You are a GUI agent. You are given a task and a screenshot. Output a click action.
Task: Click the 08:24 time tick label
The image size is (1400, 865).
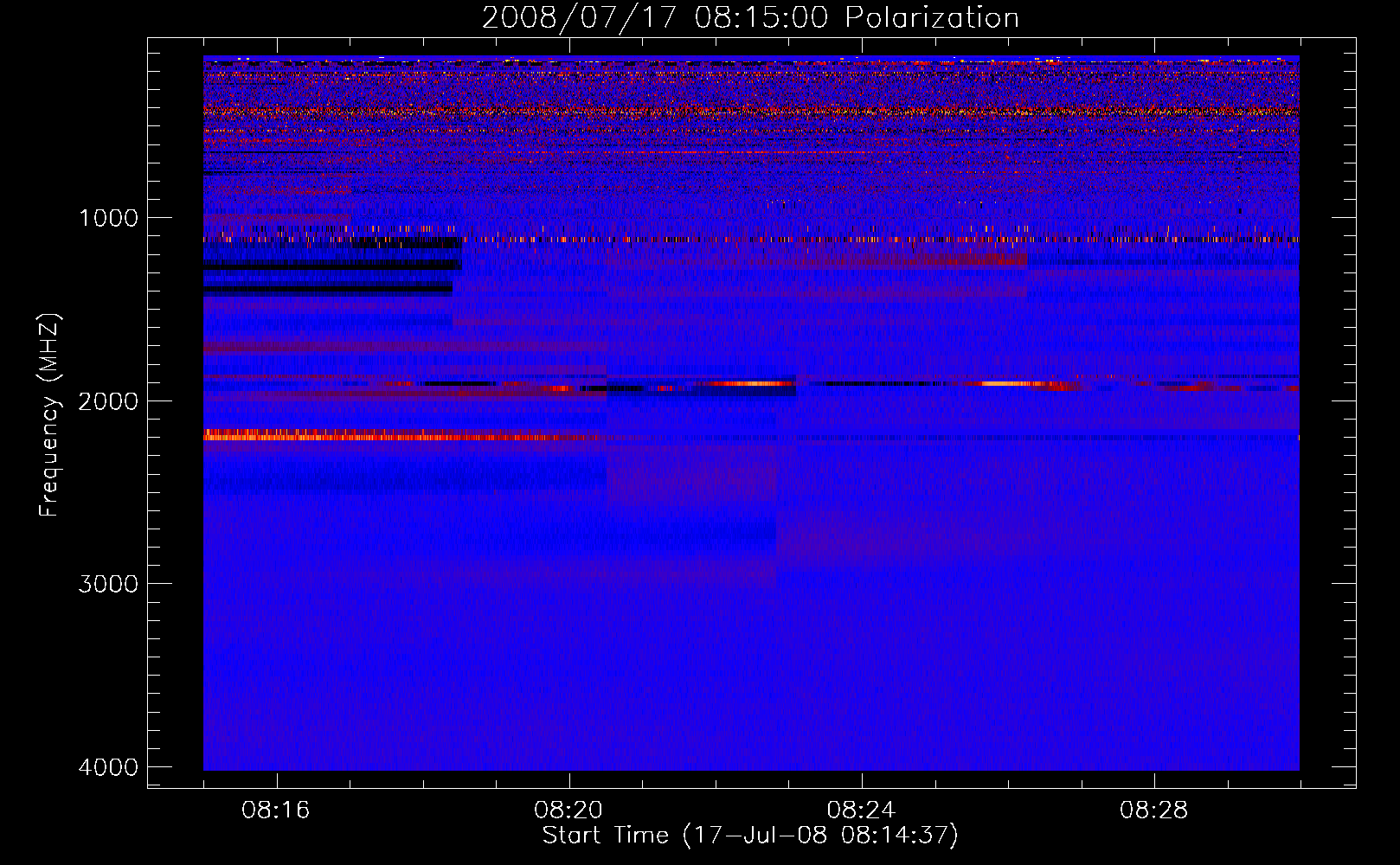click(x=861, y=811)
